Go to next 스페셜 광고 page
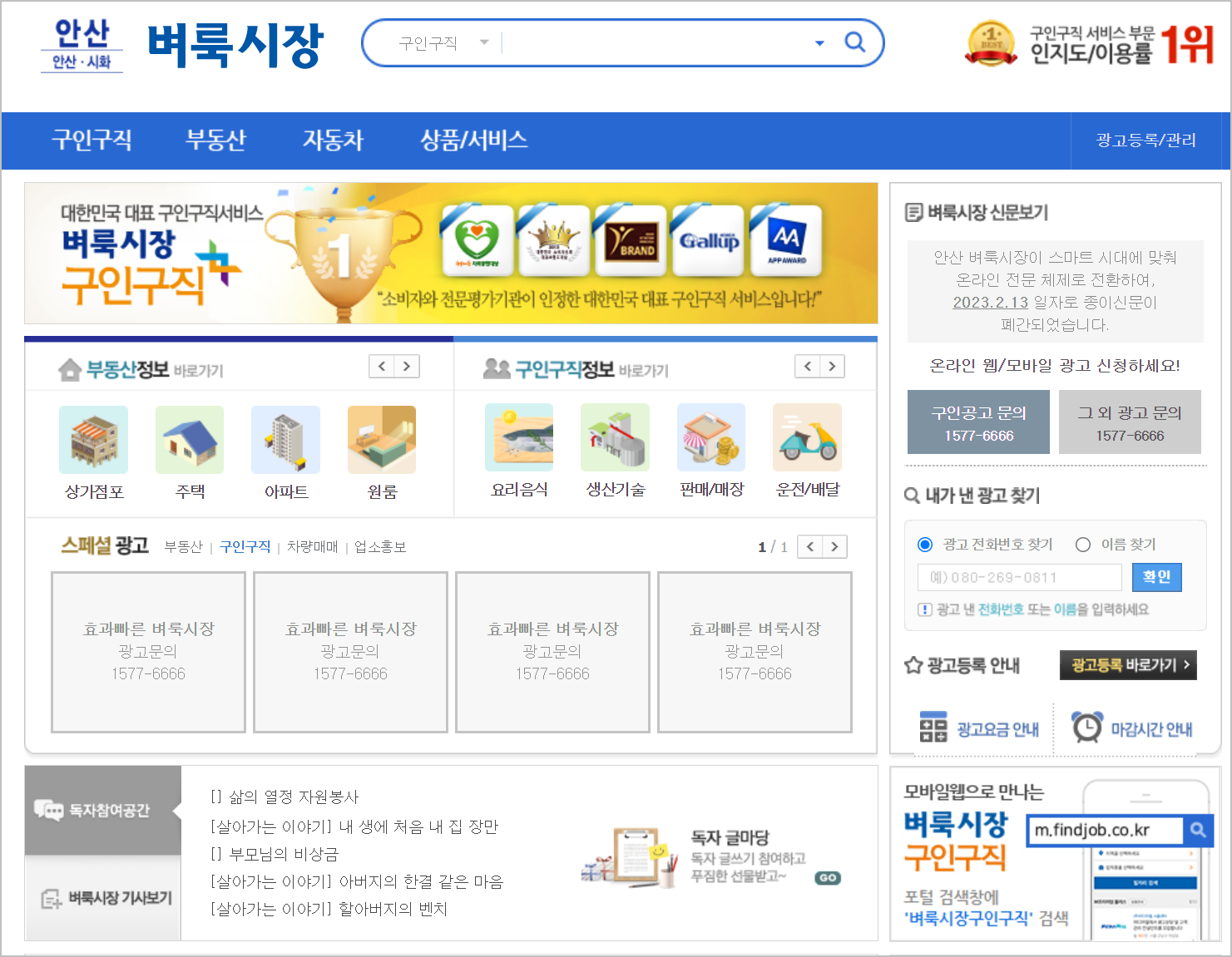The image size is (1232, 957). [x=835, y=546]
